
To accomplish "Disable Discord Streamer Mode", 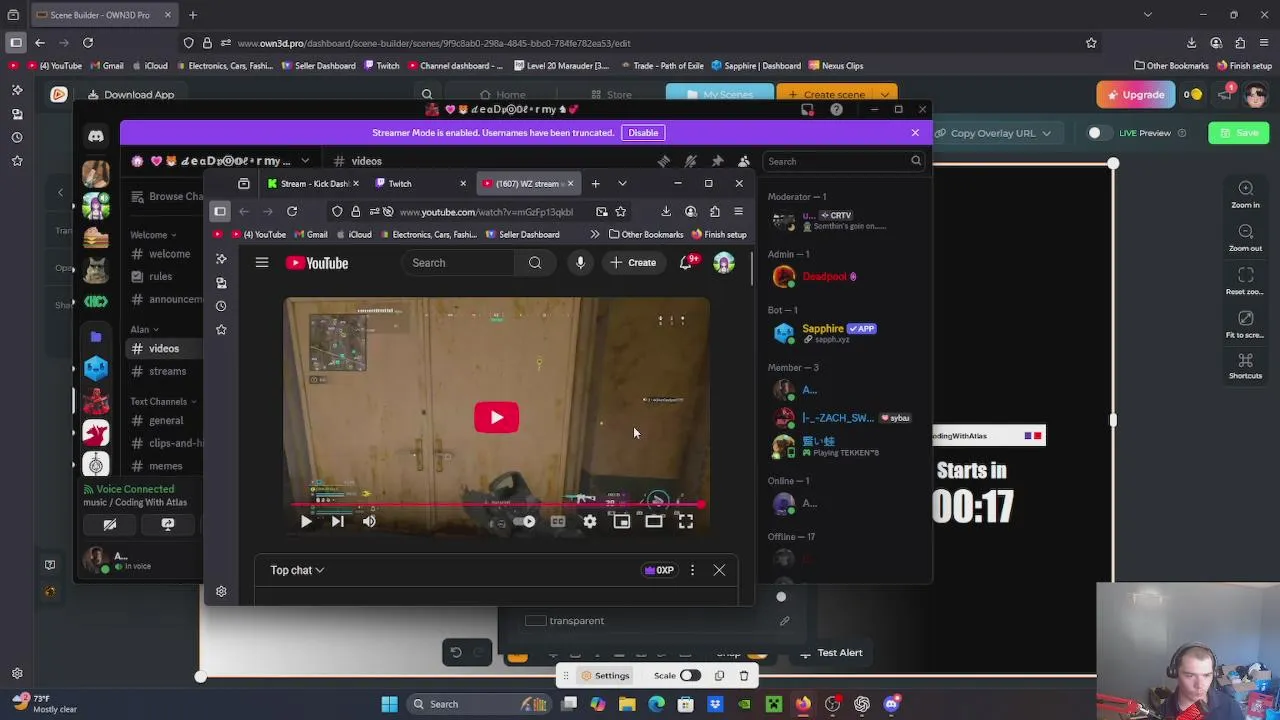I will coord(643,133).
